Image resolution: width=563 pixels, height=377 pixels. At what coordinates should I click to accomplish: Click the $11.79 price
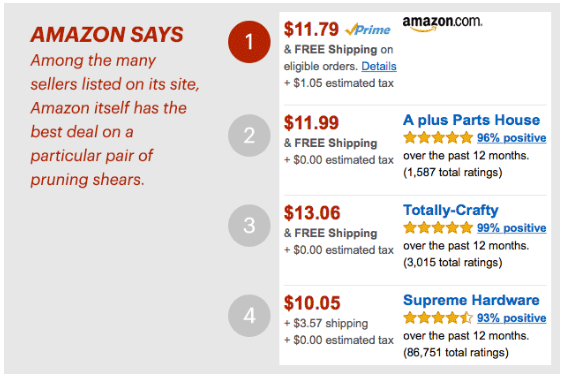[311, 29]
